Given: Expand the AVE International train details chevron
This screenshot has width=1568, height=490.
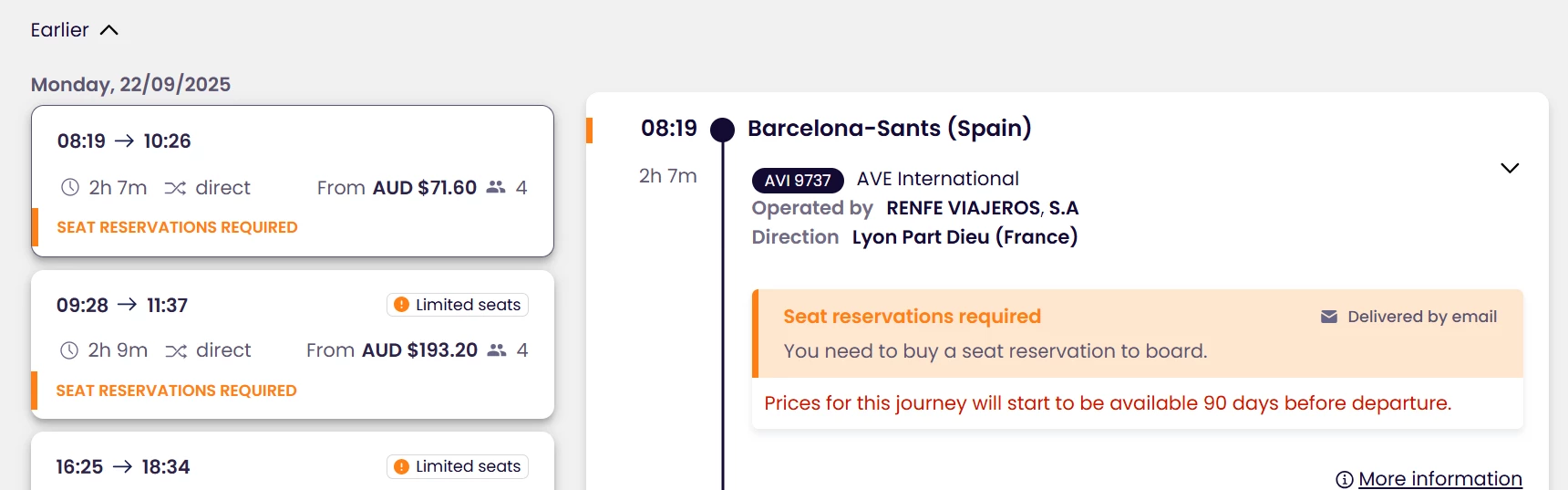Looking at the screenshot, I should (x=1510, y=168).
